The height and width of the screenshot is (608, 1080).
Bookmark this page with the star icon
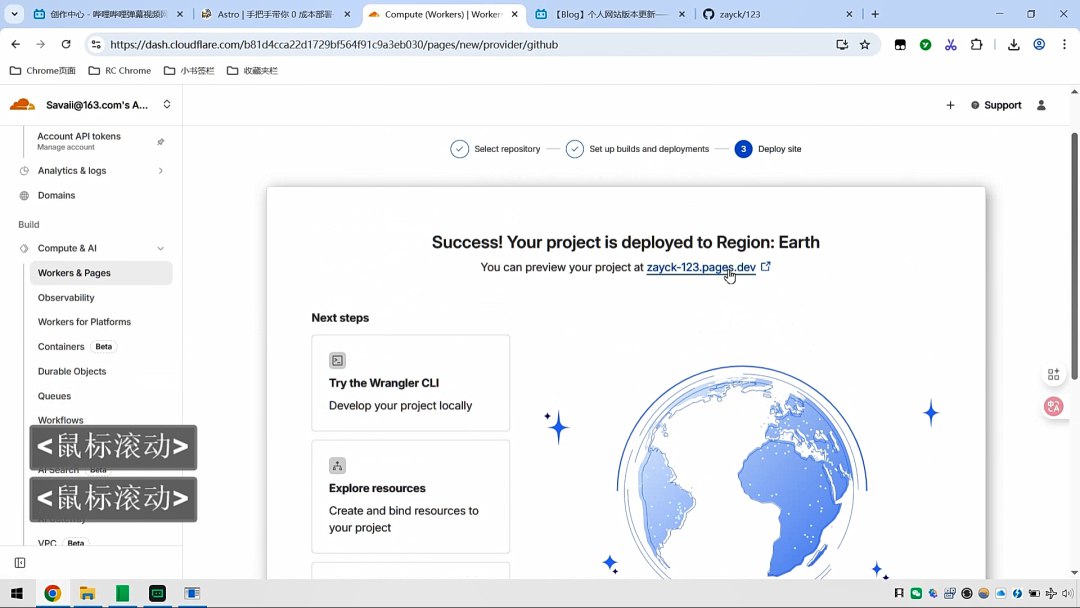point(865,44)
